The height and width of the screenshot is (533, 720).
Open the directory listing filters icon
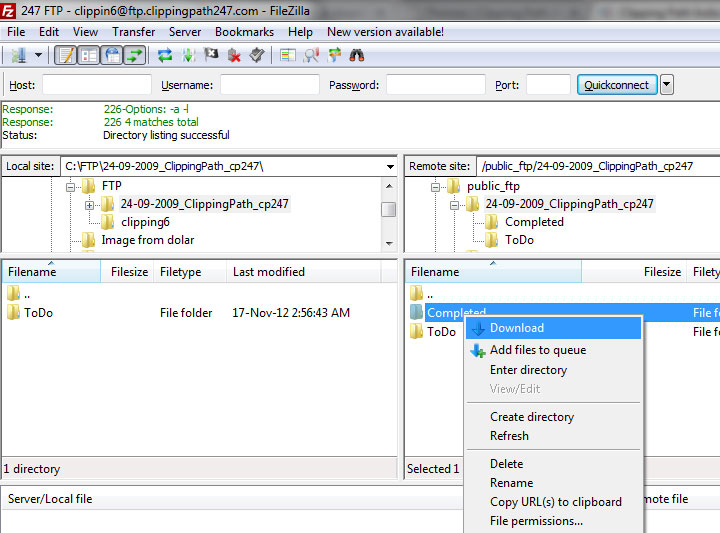288,56
